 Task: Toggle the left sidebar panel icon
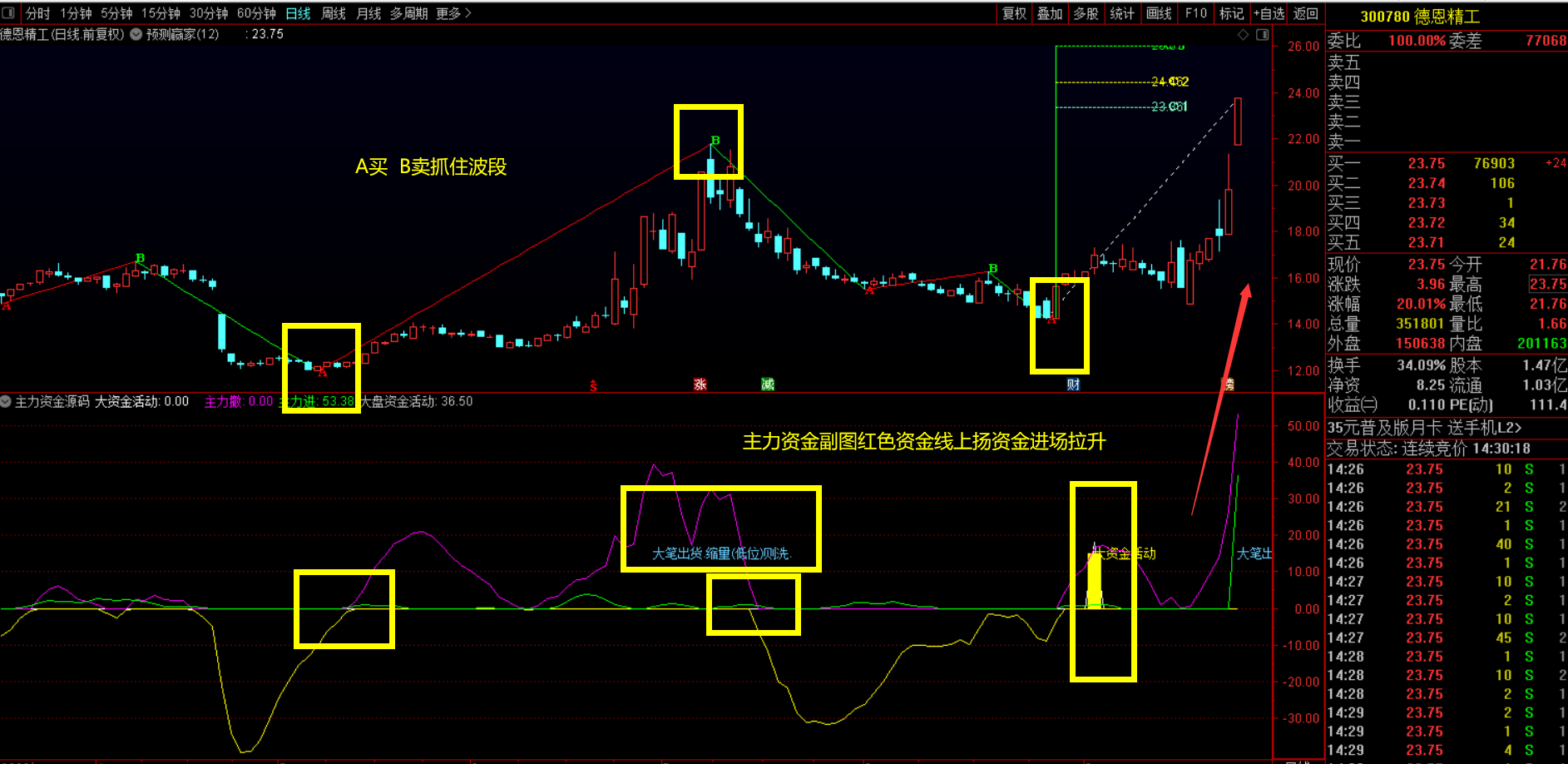click(x=8, y=13)
